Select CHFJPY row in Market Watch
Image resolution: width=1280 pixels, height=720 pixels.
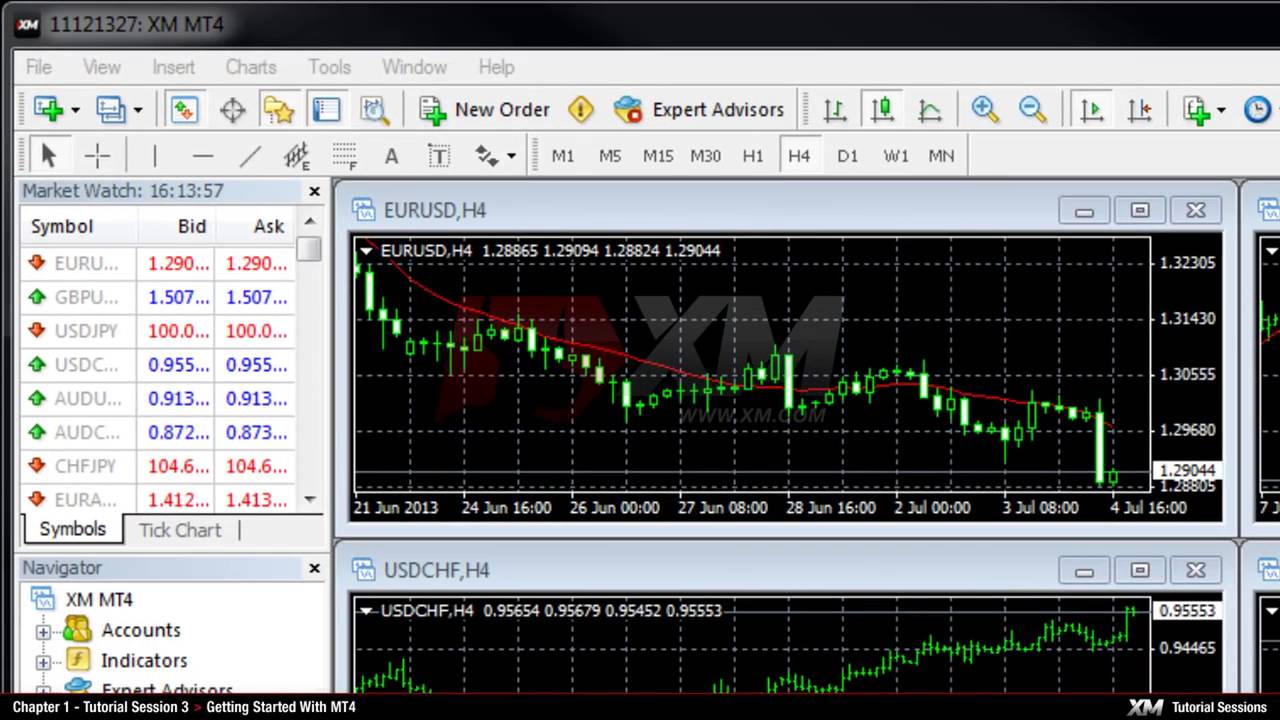pyautogui.click(x=158, y=466)
